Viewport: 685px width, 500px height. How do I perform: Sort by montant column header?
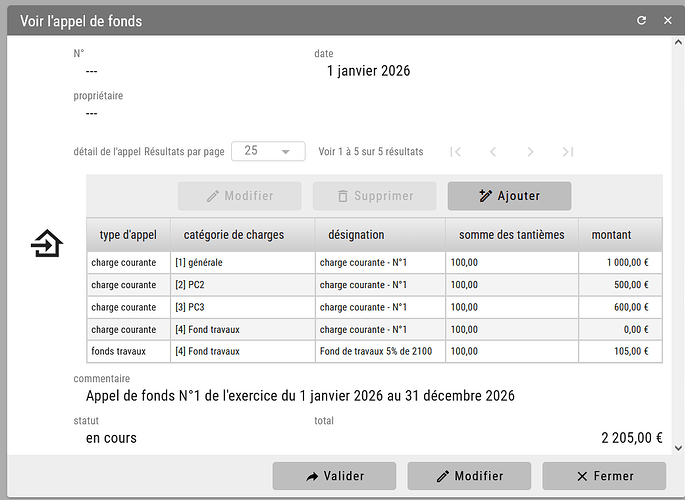click(620, 235)
